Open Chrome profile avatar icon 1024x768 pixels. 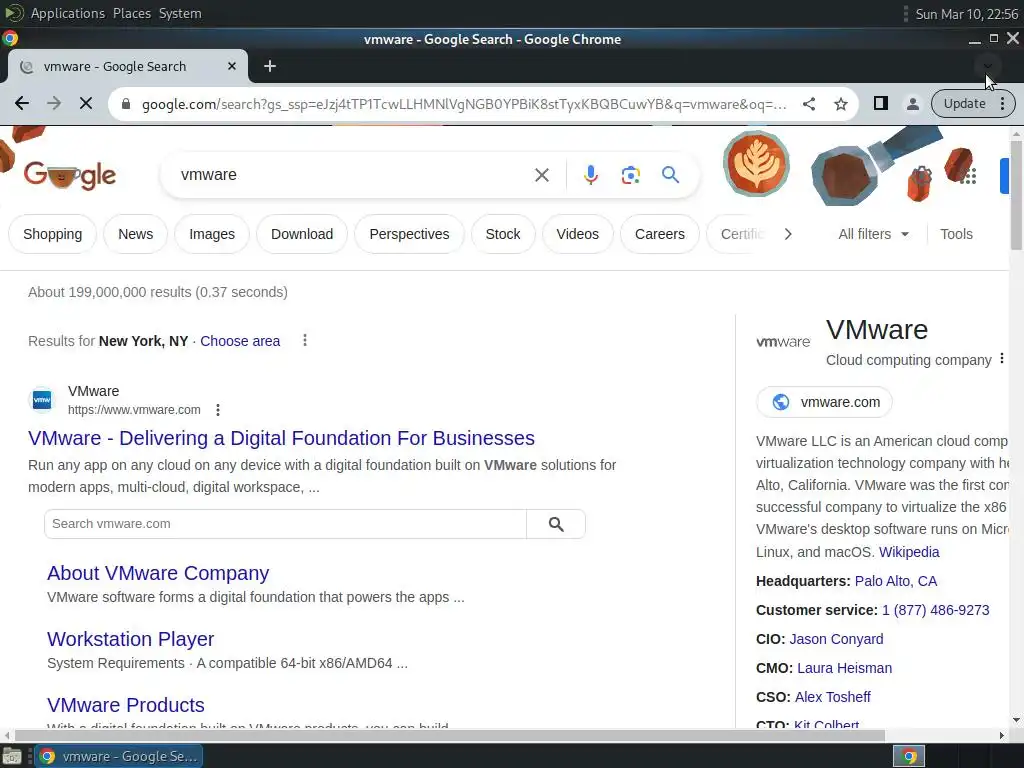coord(912,104)
